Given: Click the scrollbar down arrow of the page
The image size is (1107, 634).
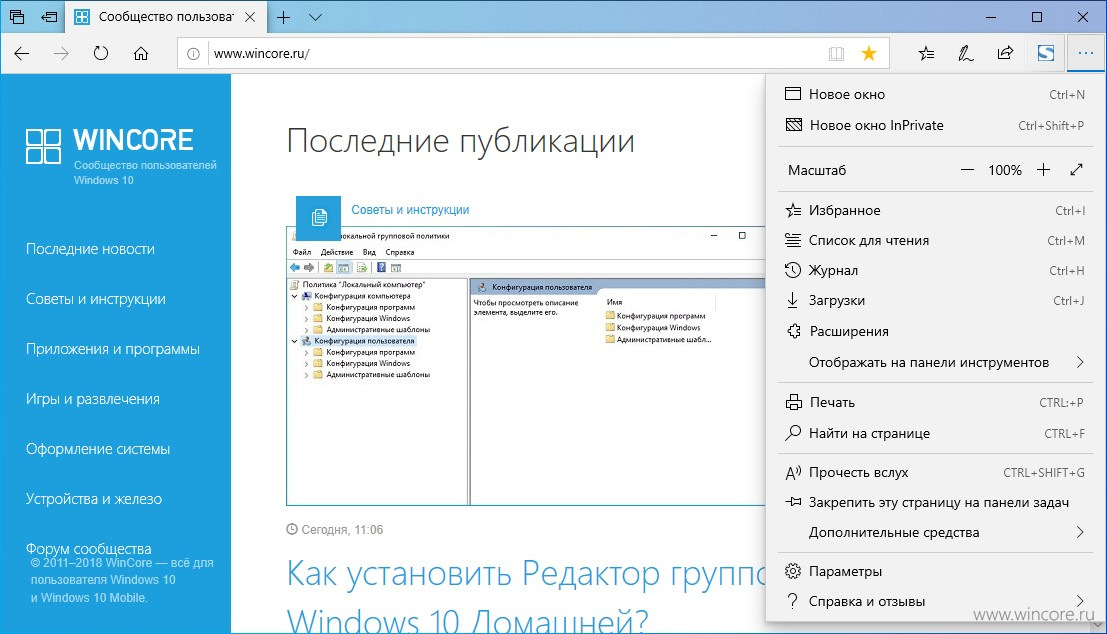Looking at the screenshot, I should [x=1099, y=626].
